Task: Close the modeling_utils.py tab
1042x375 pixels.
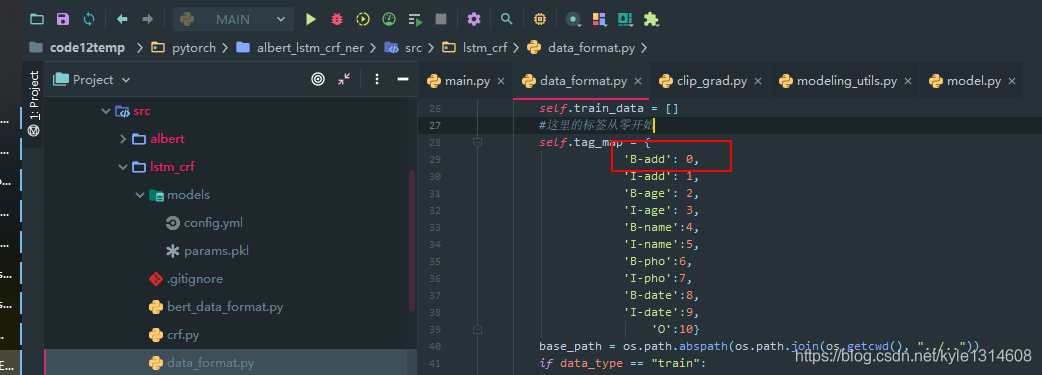Action: pyautogui.click(x=908, y=81)
